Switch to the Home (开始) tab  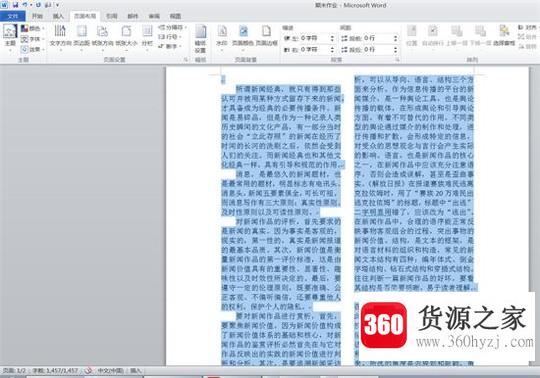pos(37,16)
